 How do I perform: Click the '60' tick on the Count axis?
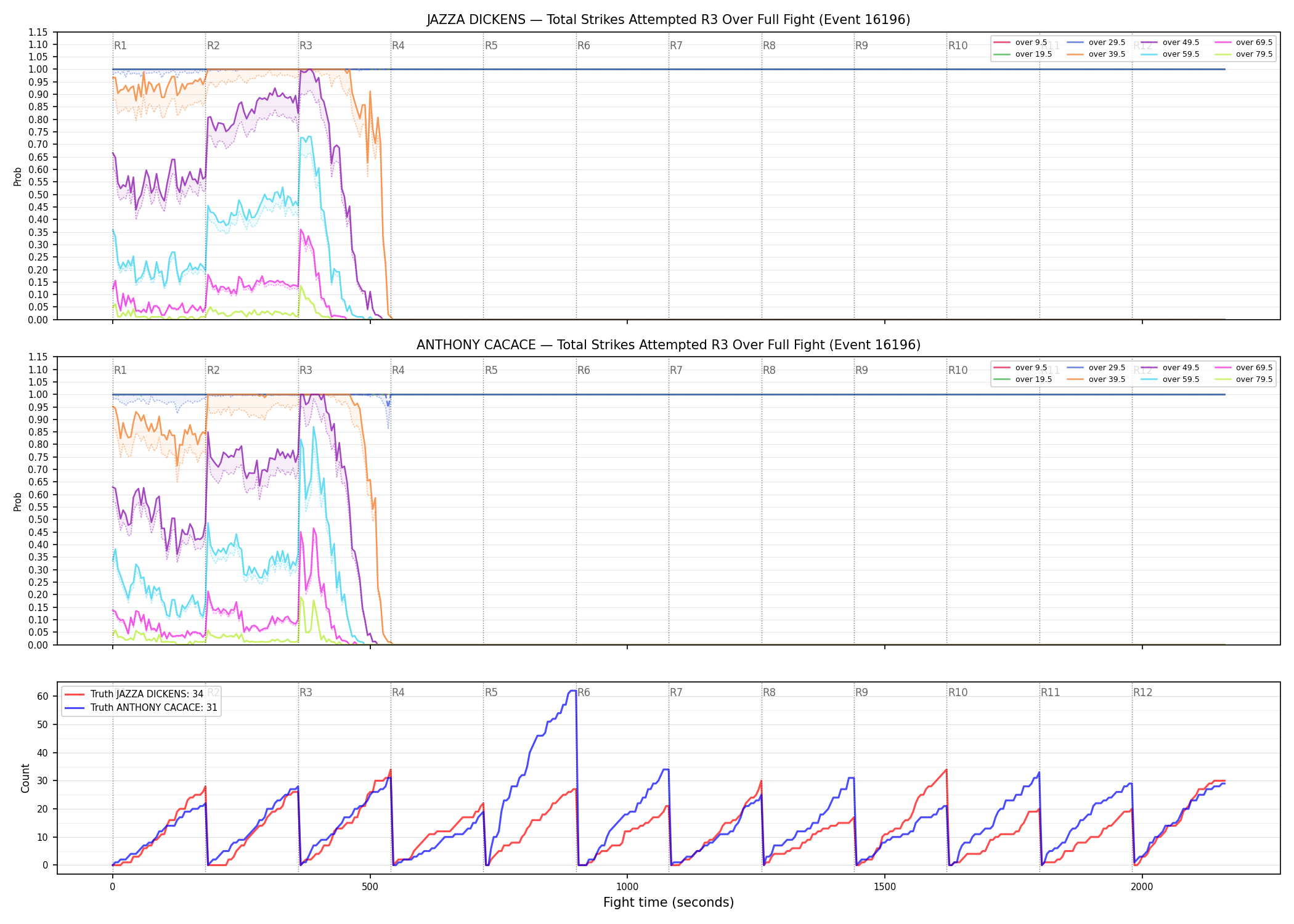point(43,697)
